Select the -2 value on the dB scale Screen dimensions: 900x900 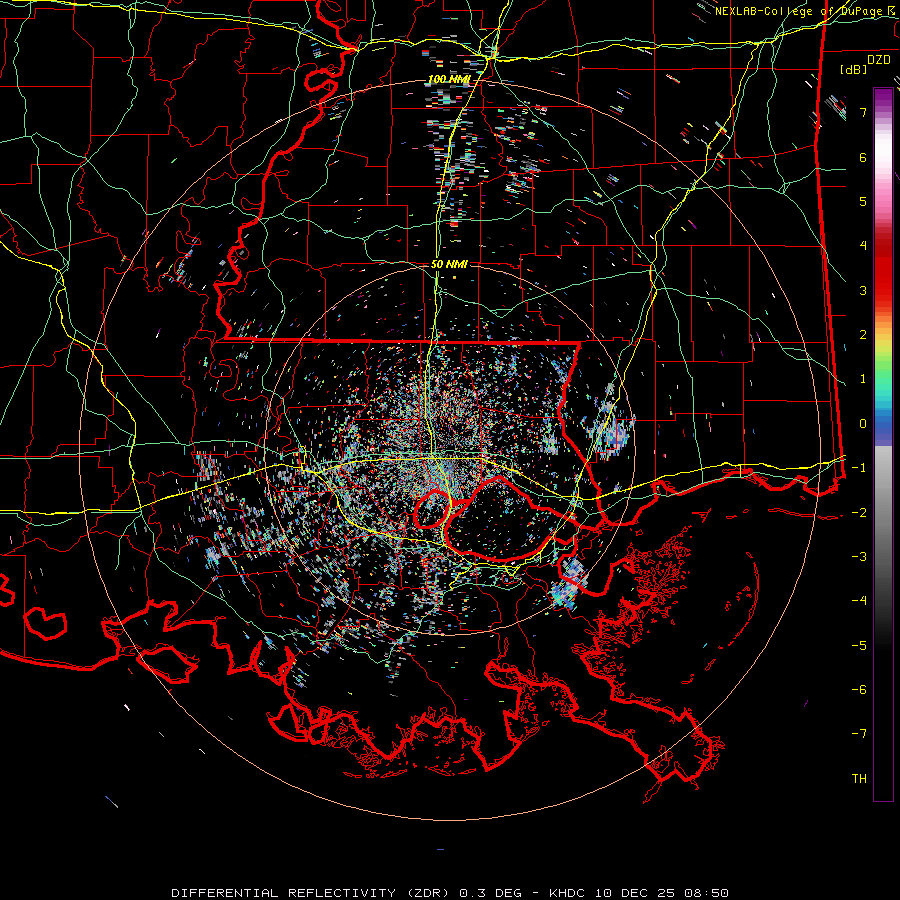pos(859,512)
